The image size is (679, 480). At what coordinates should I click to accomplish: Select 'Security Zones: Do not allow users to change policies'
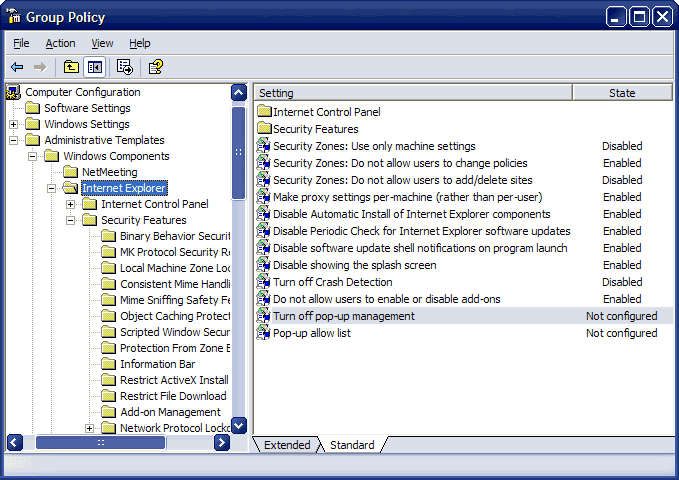(400, 163)
